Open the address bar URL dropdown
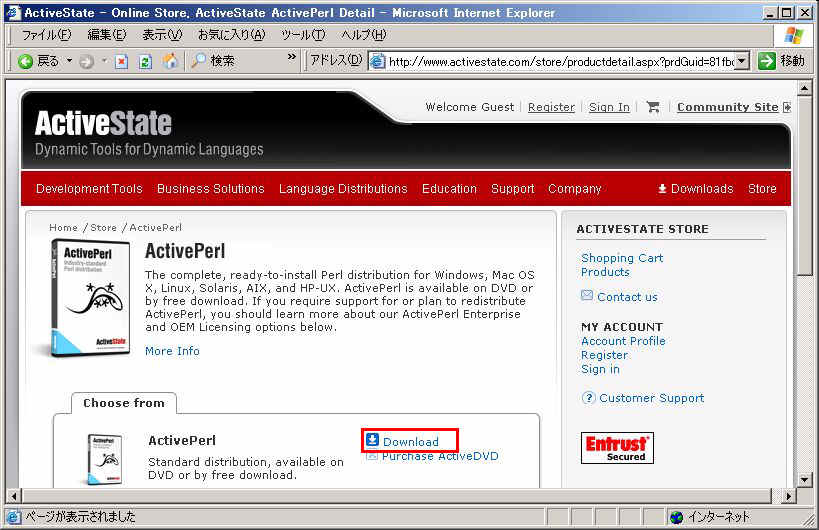819x530 pixels. [x=742, y=61]
